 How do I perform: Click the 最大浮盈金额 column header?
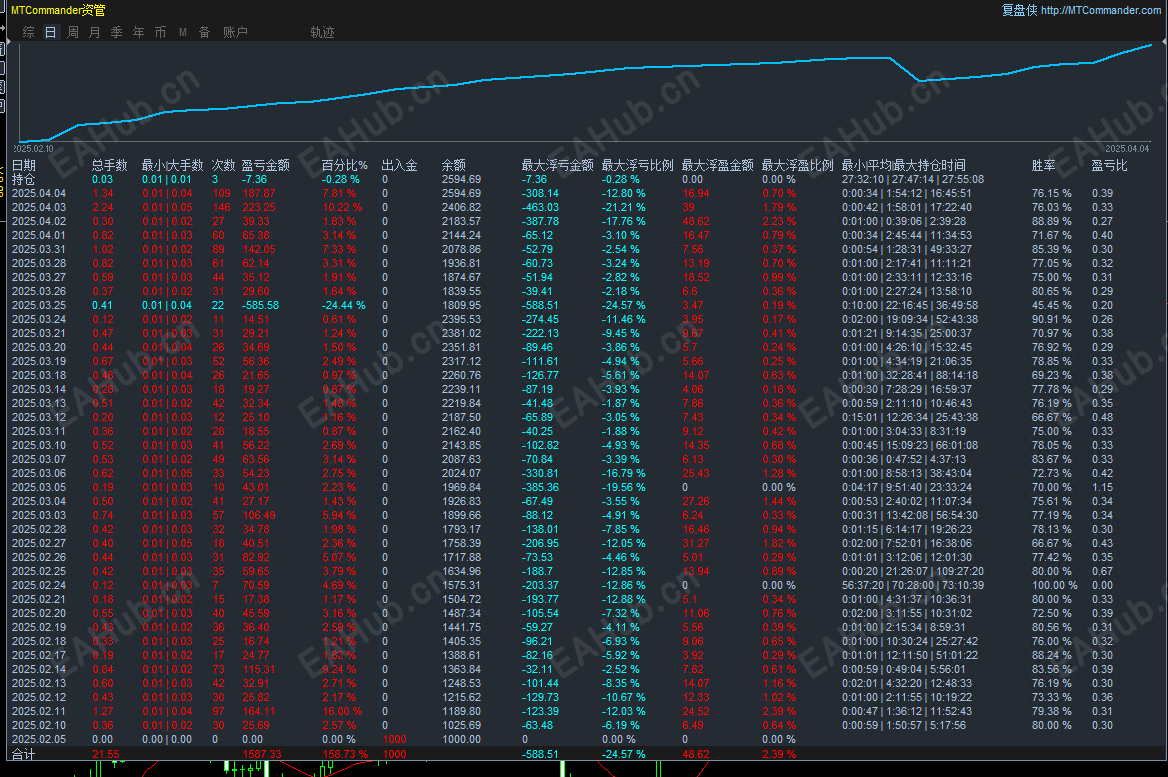coord(717,165)
